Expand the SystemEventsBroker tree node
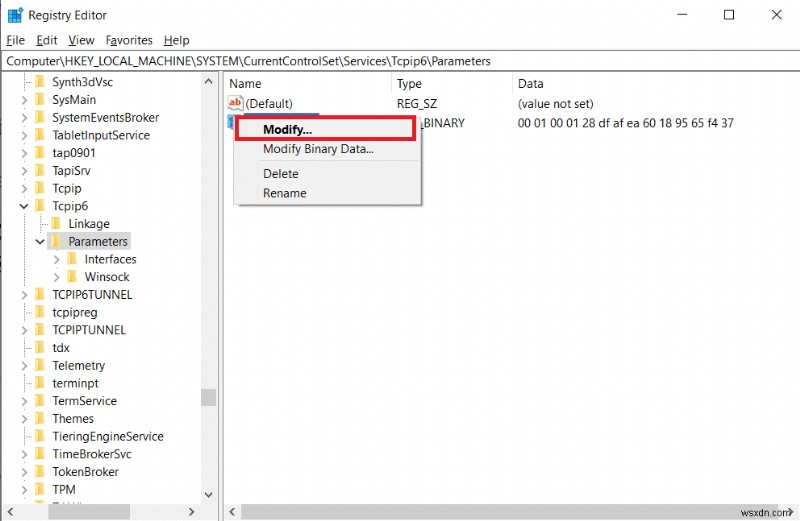The height and width of the screenshot is (521, 800). (x=24, y=118)
